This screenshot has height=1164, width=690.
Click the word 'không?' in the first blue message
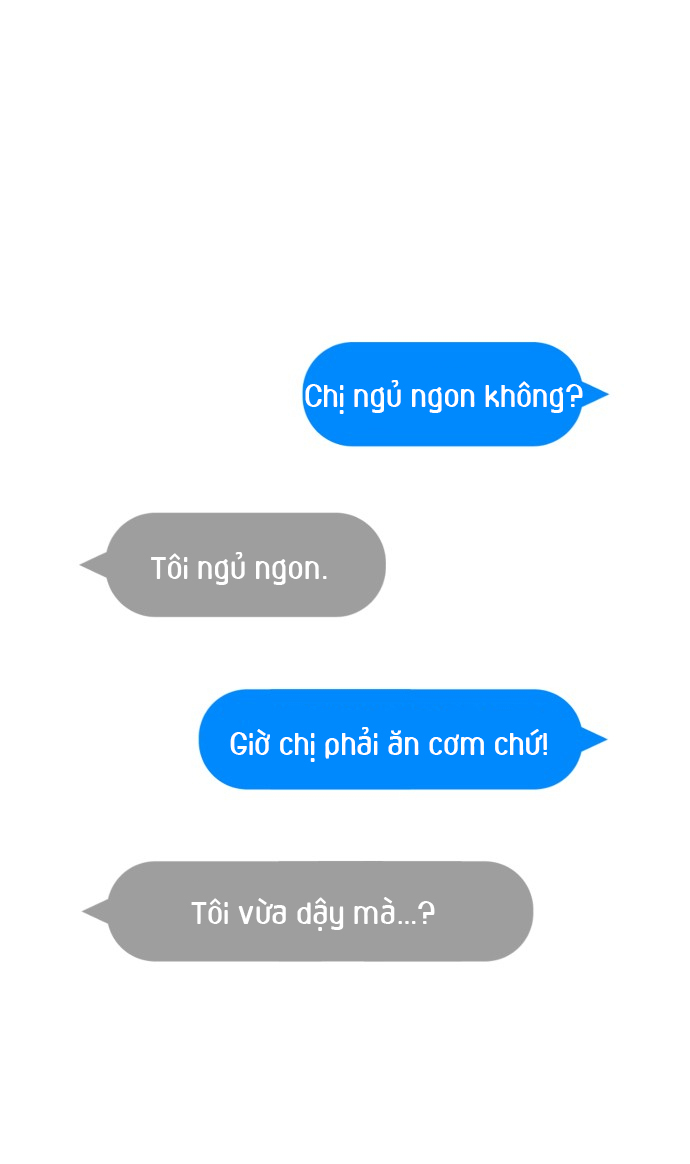pos(533,396)
